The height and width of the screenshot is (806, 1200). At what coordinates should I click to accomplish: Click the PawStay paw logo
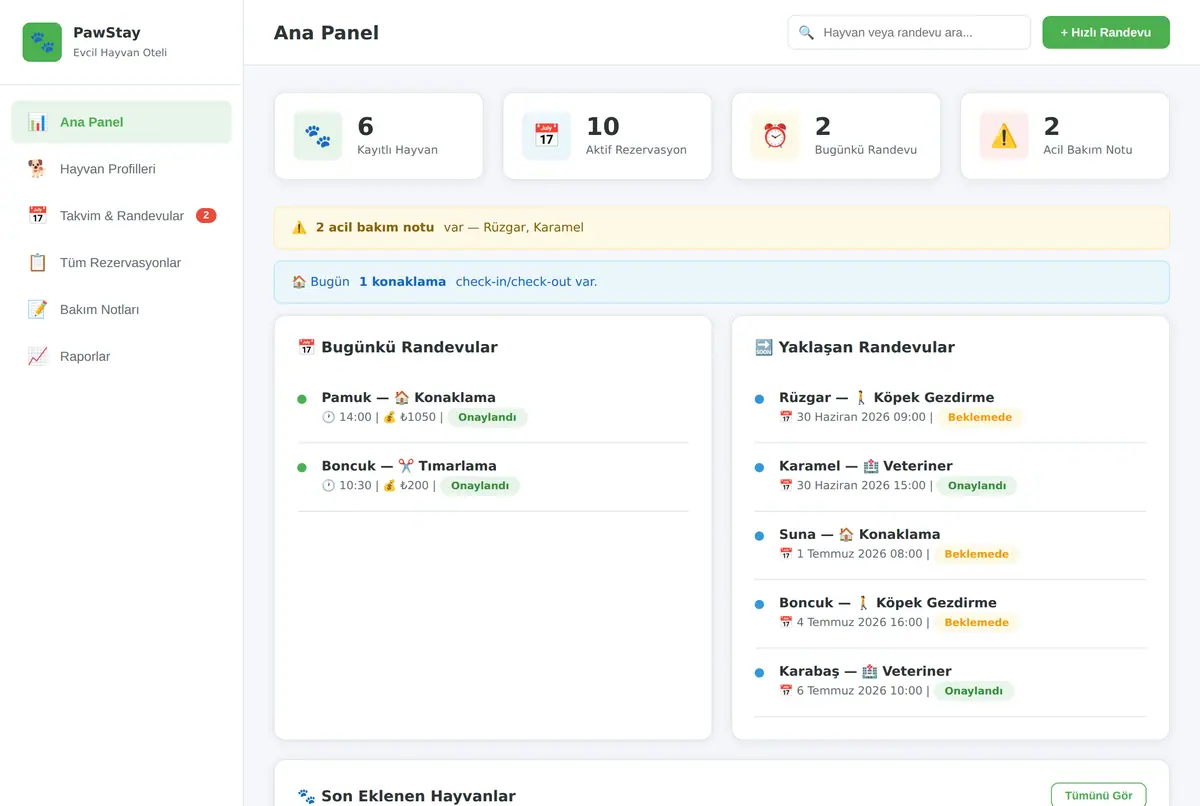42,42
